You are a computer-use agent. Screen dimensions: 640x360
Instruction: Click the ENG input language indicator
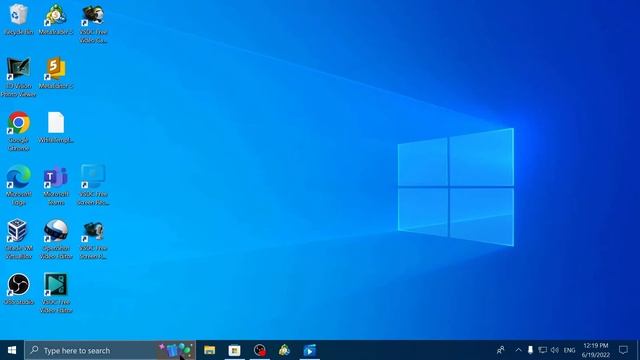point(569,350)
